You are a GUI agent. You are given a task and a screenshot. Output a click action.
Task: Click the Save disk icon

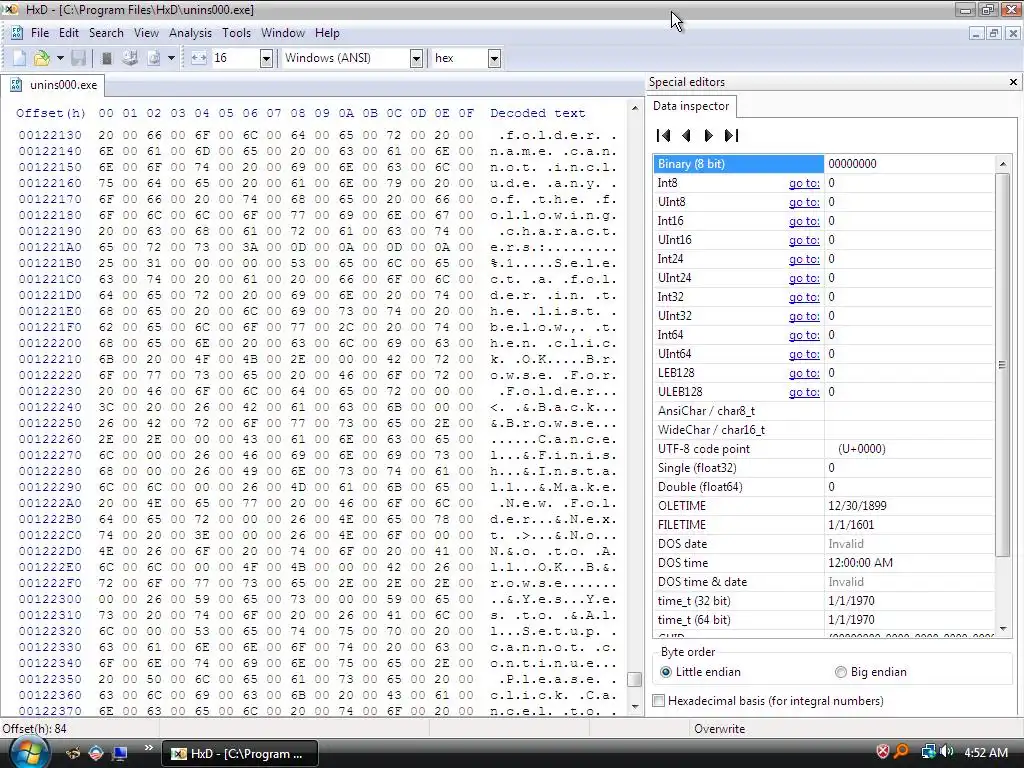pyautogui.click(x=78, y=58)
